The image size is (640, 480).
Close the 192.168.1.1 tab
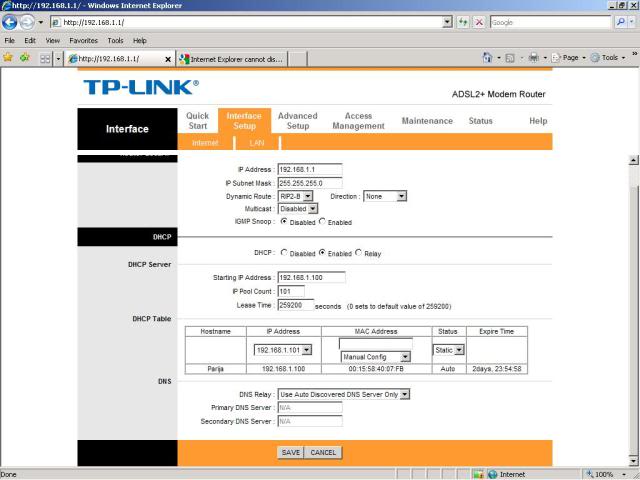pos(168,60)
